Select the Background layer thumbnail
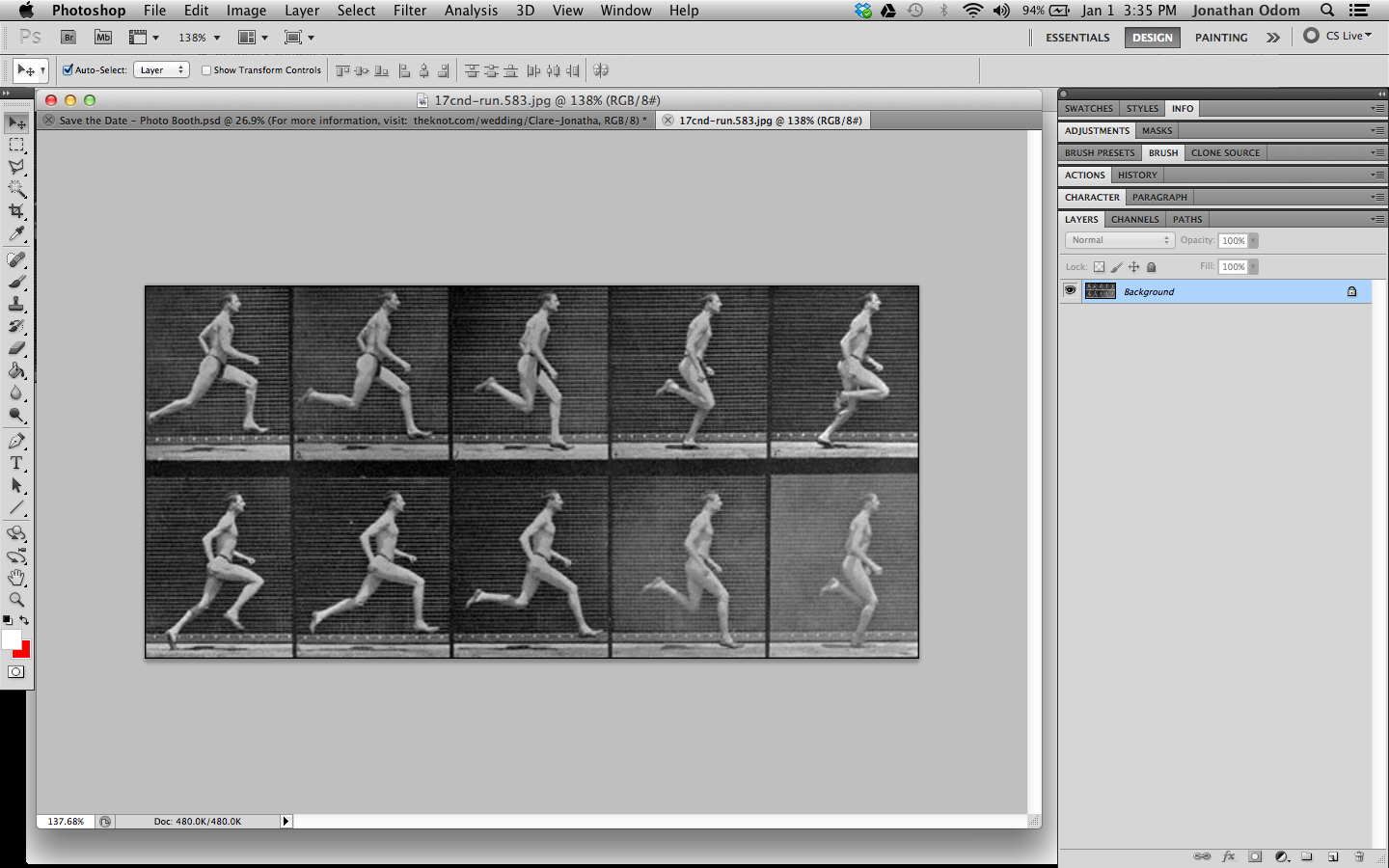The width and height of the screenshot is (1389, 868). point(1100,290)
